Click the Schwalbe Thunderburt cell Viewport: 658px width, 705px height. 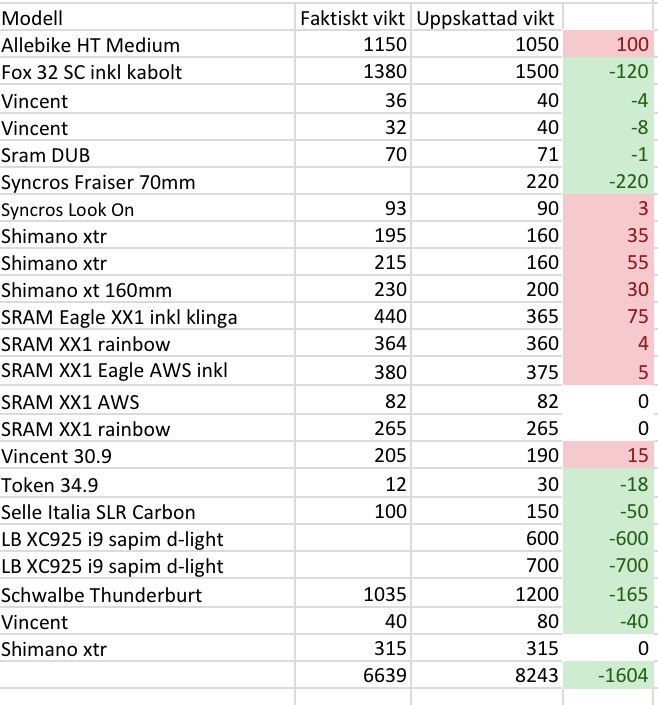point(147,594)
